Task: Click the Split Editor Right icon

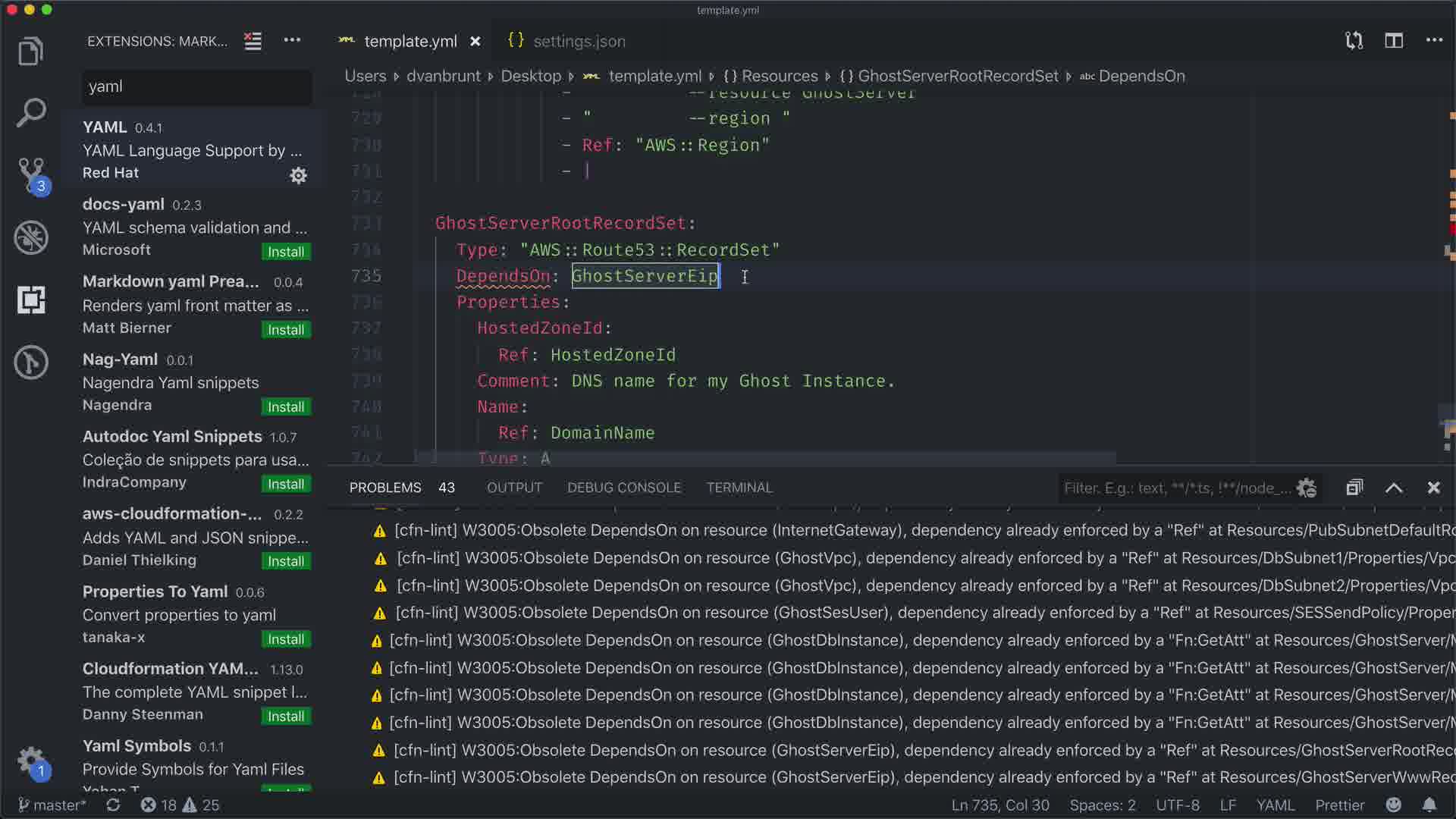Action: (x=1394, y=41)
